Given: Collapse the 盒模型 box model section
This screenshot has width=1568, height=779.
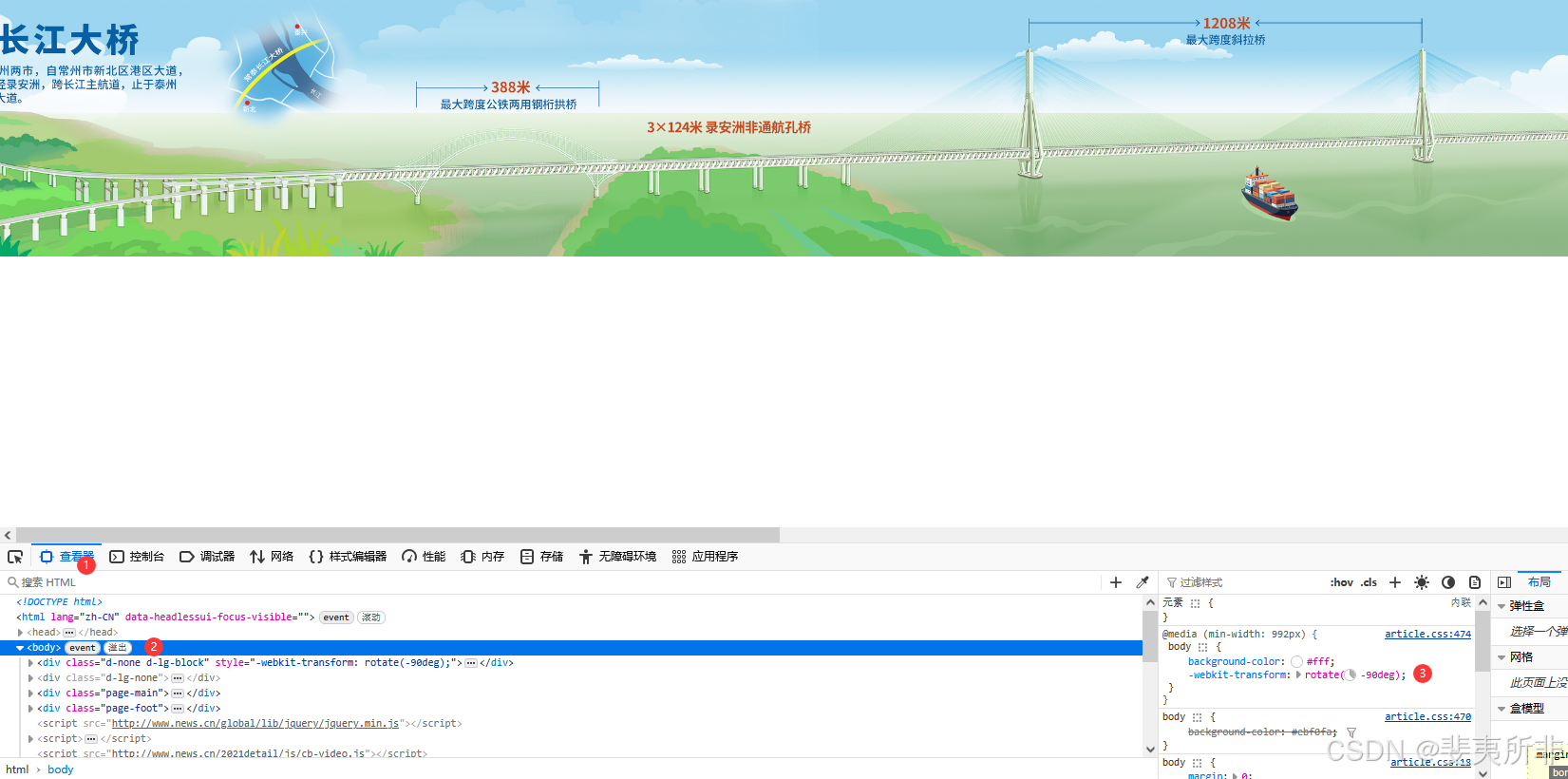Looking at the screenshot, I should [1502, 709].
